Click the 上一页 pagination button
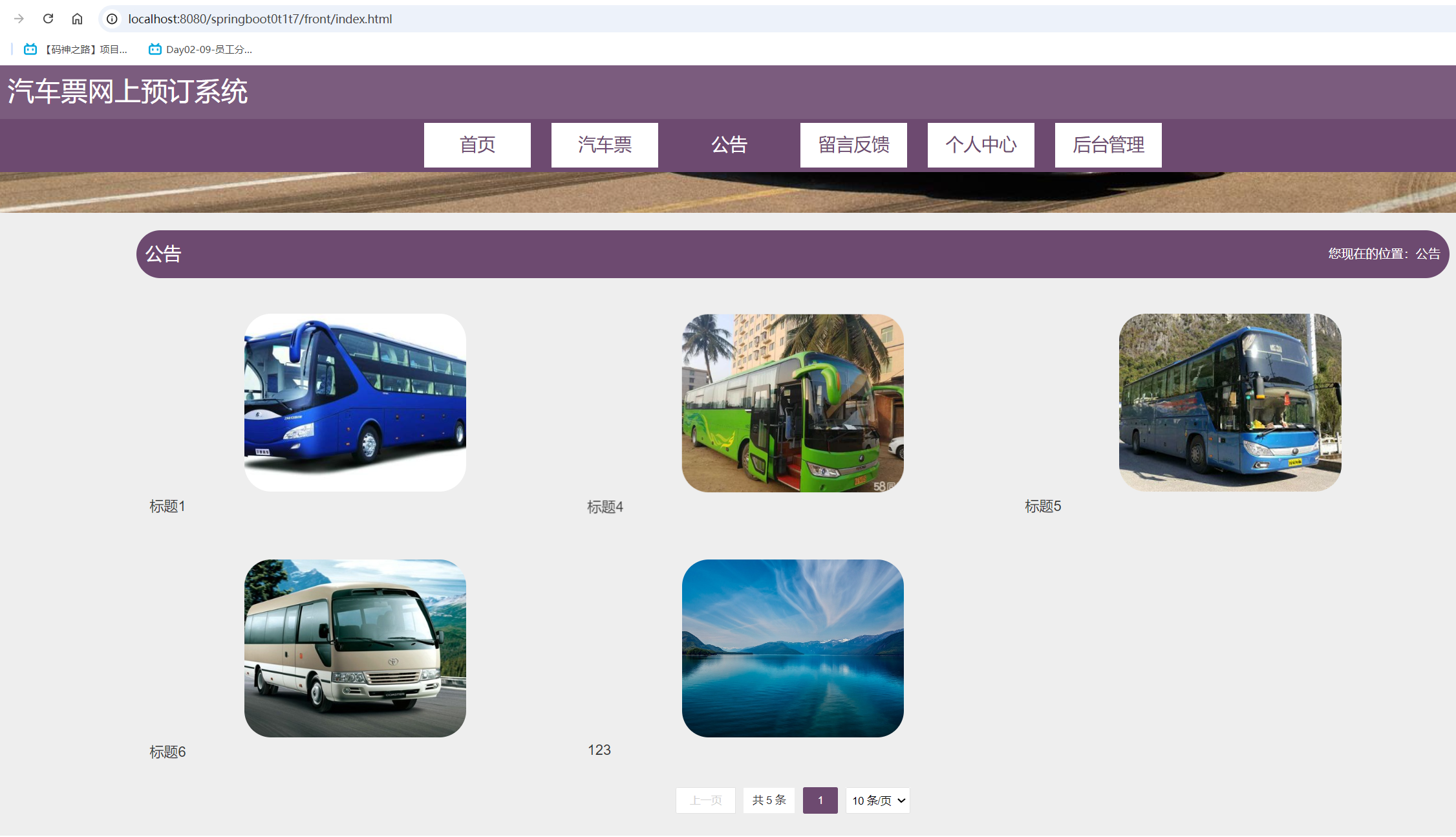Screen dimensions: 1456x837 705,800
